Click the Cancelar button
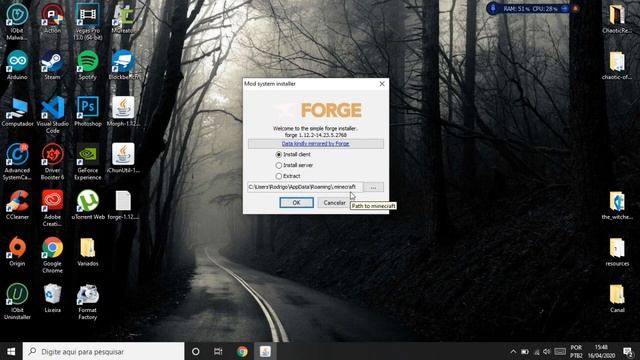 click(334, 202)
